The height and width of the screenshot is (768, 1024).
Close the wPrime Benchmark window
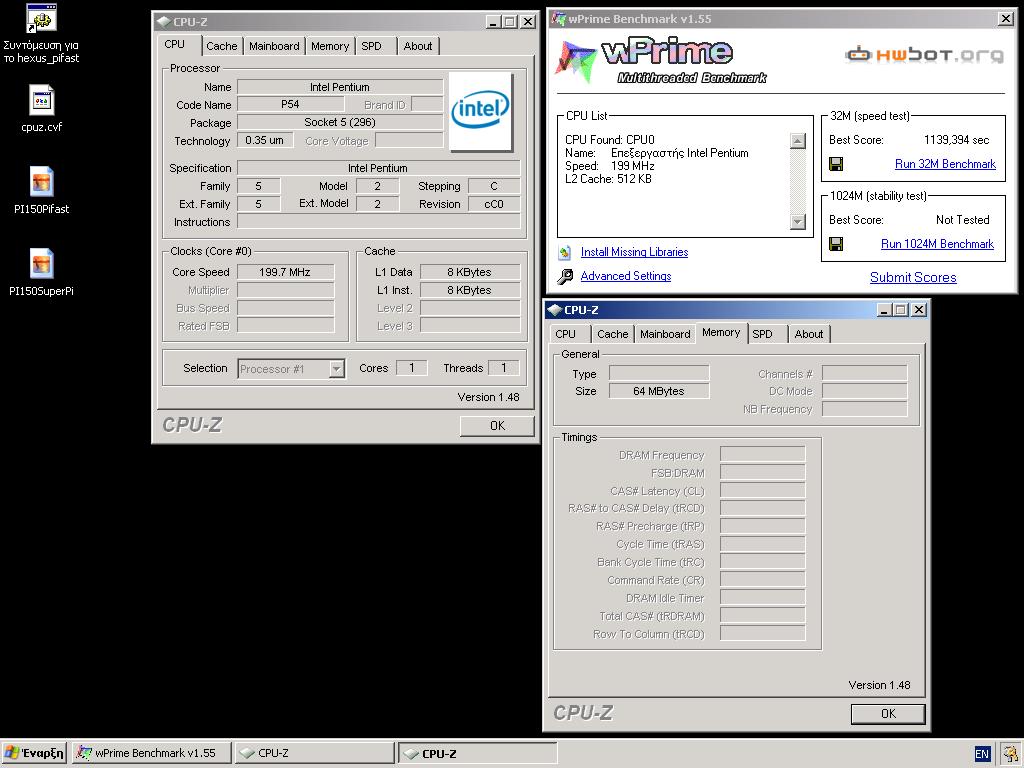1006,18
